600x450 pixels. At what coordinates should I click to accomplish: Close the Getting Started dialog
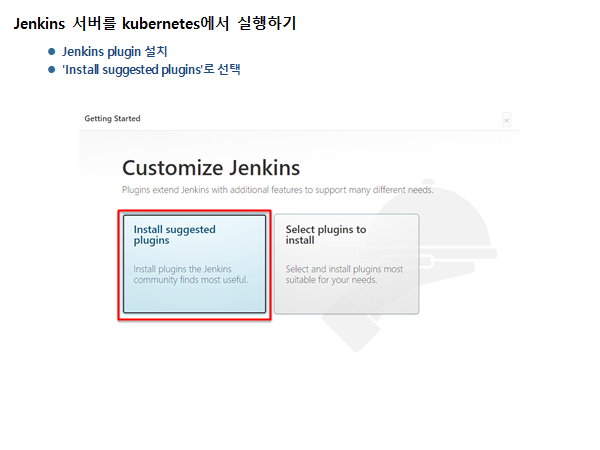(x=506, y=121)
